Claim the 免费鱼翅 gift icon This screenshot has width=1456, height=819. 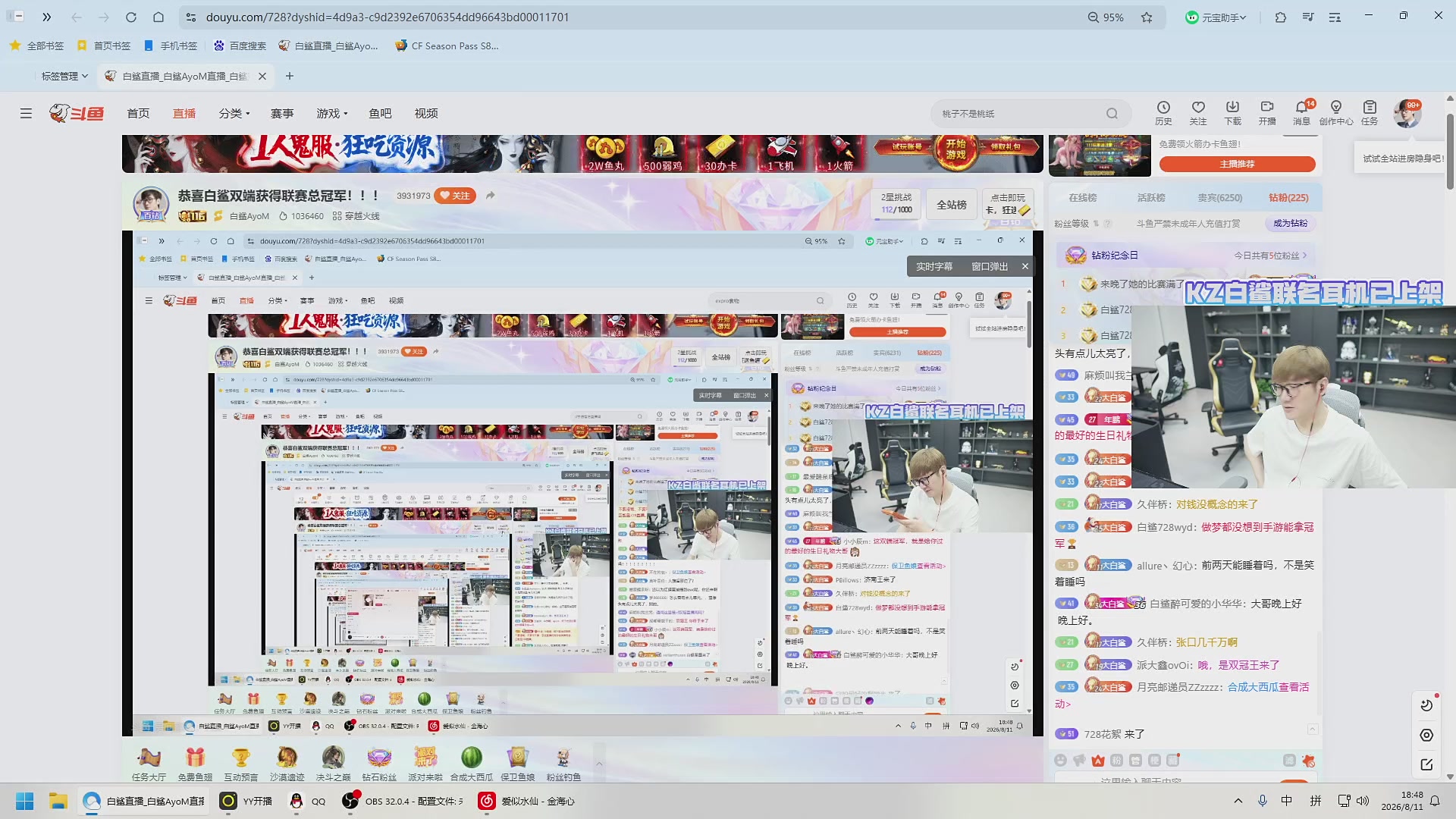coord(195,763)
